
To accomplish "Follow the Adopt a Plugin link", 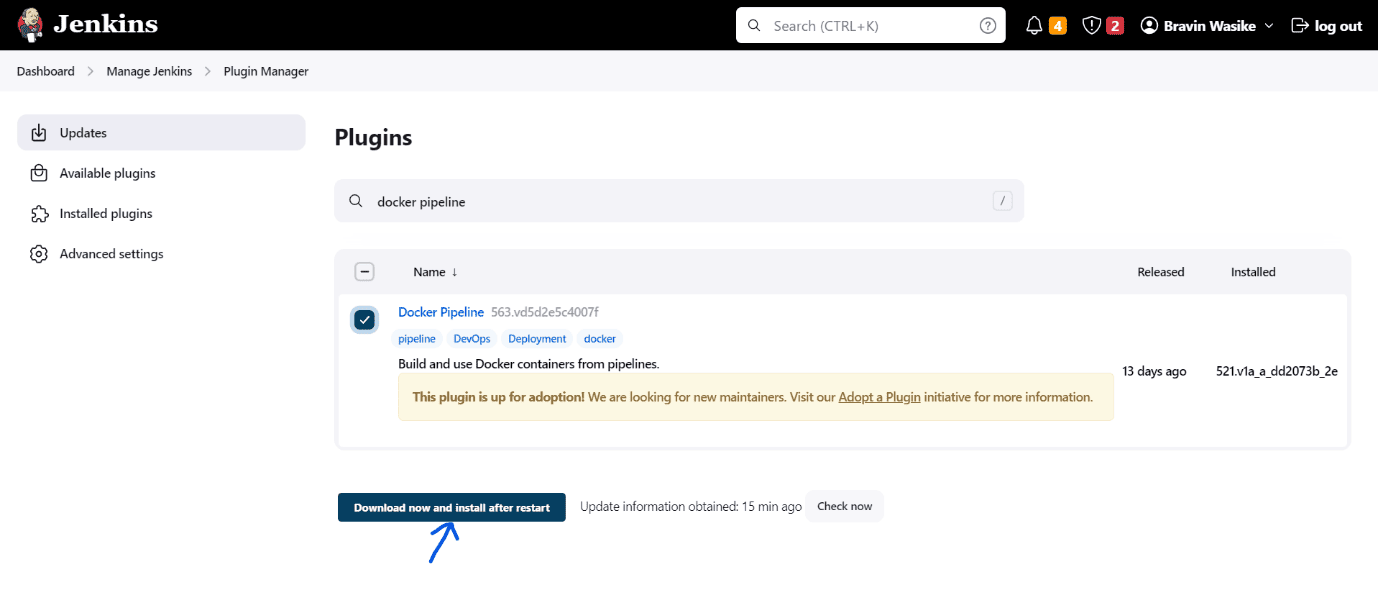I will [879, 397].
